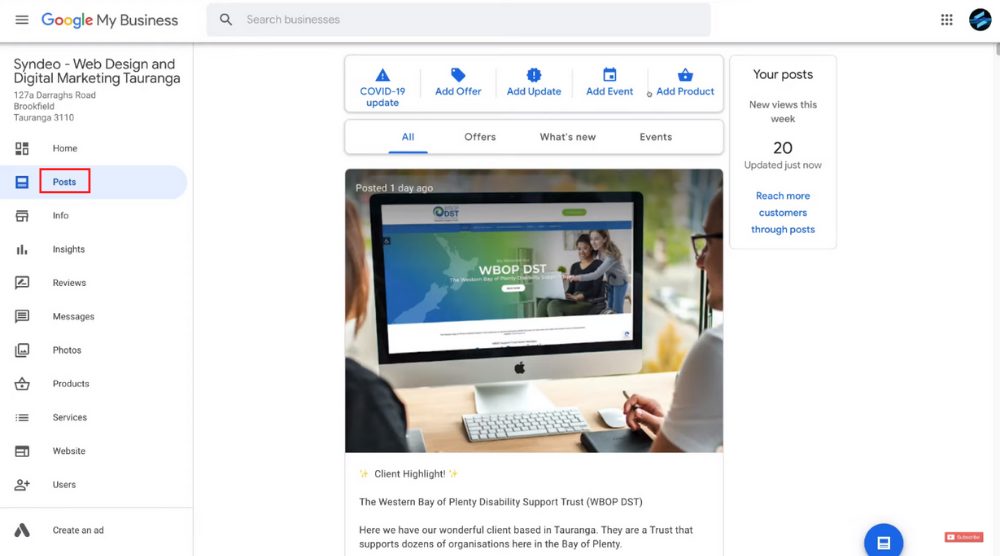The height and width of the screenshot is (556, 1000).
Task: Click the Add Offer label
Action: coord(458,92)
